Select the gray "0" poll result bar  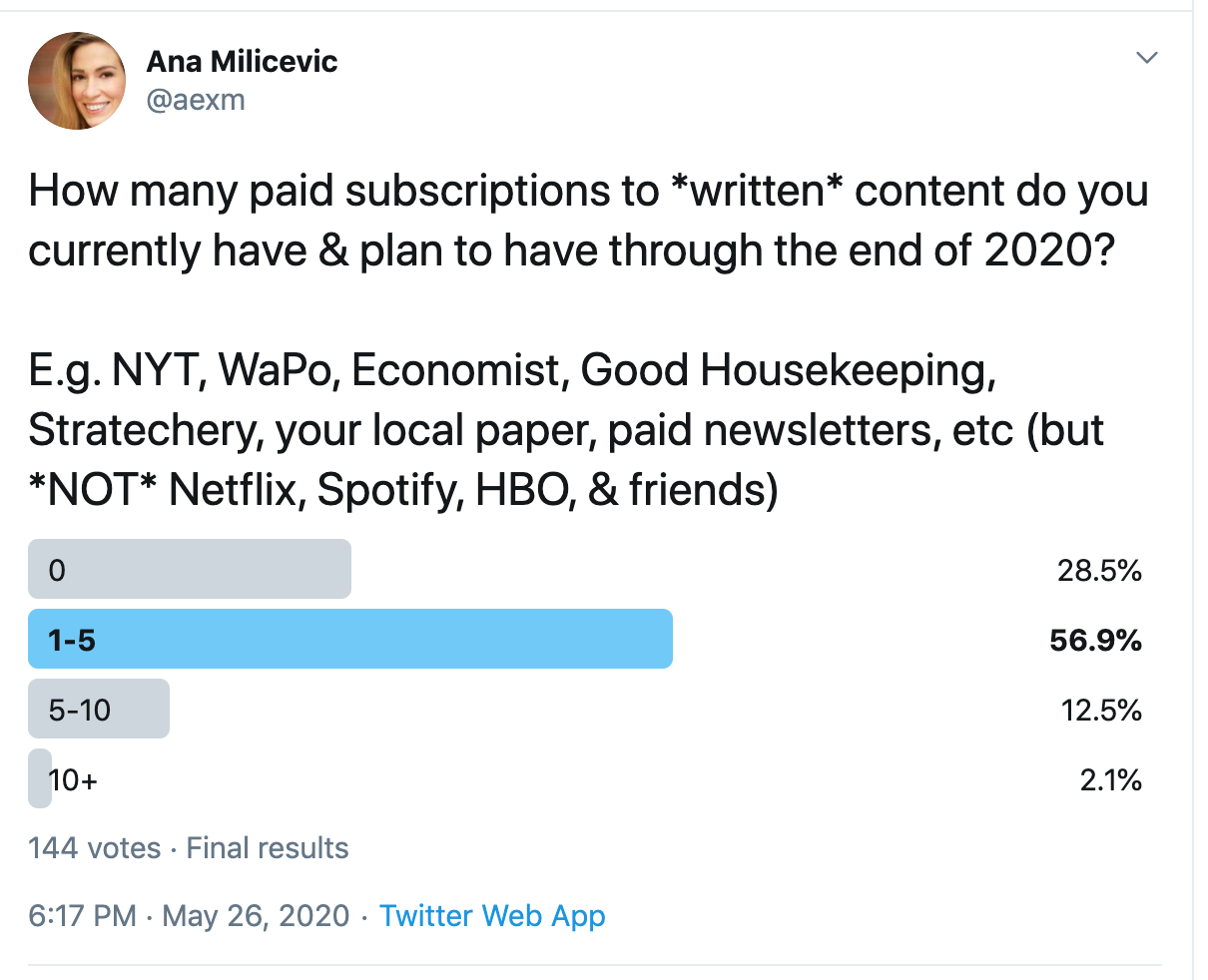tap(190, 570)
